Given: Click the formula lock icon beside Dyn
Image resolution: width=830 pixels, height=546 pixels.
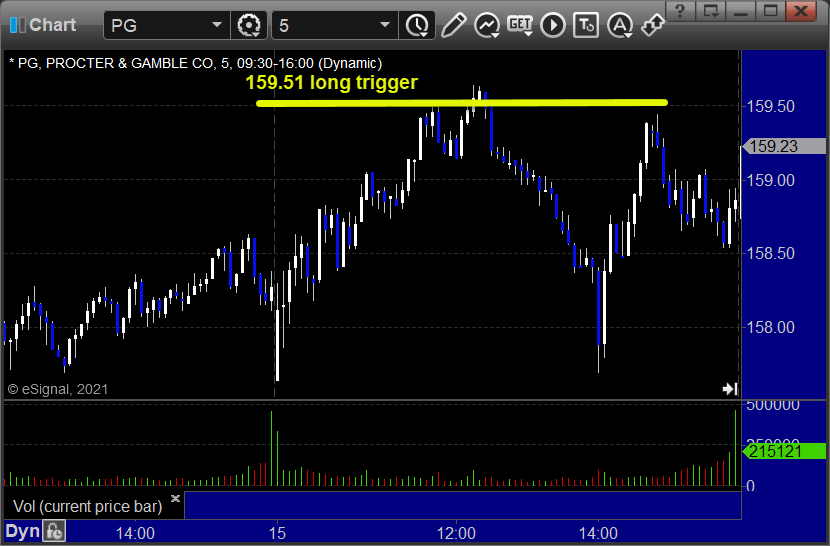Looking at the screenshot, I should pos(54,531).
